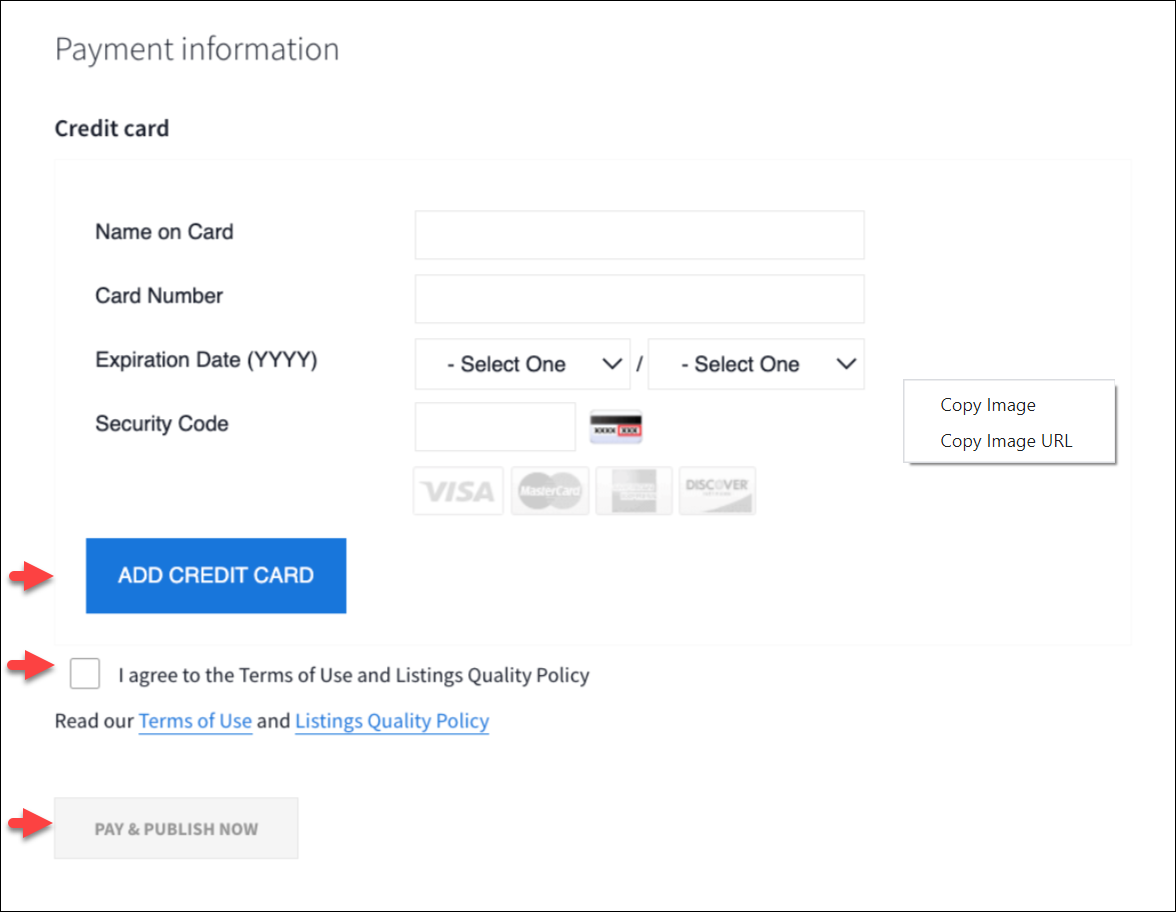This screenshot has width=1176, height=912.
Task: Open the Listings Quality Policy link
Action: (x=392, y=721)
